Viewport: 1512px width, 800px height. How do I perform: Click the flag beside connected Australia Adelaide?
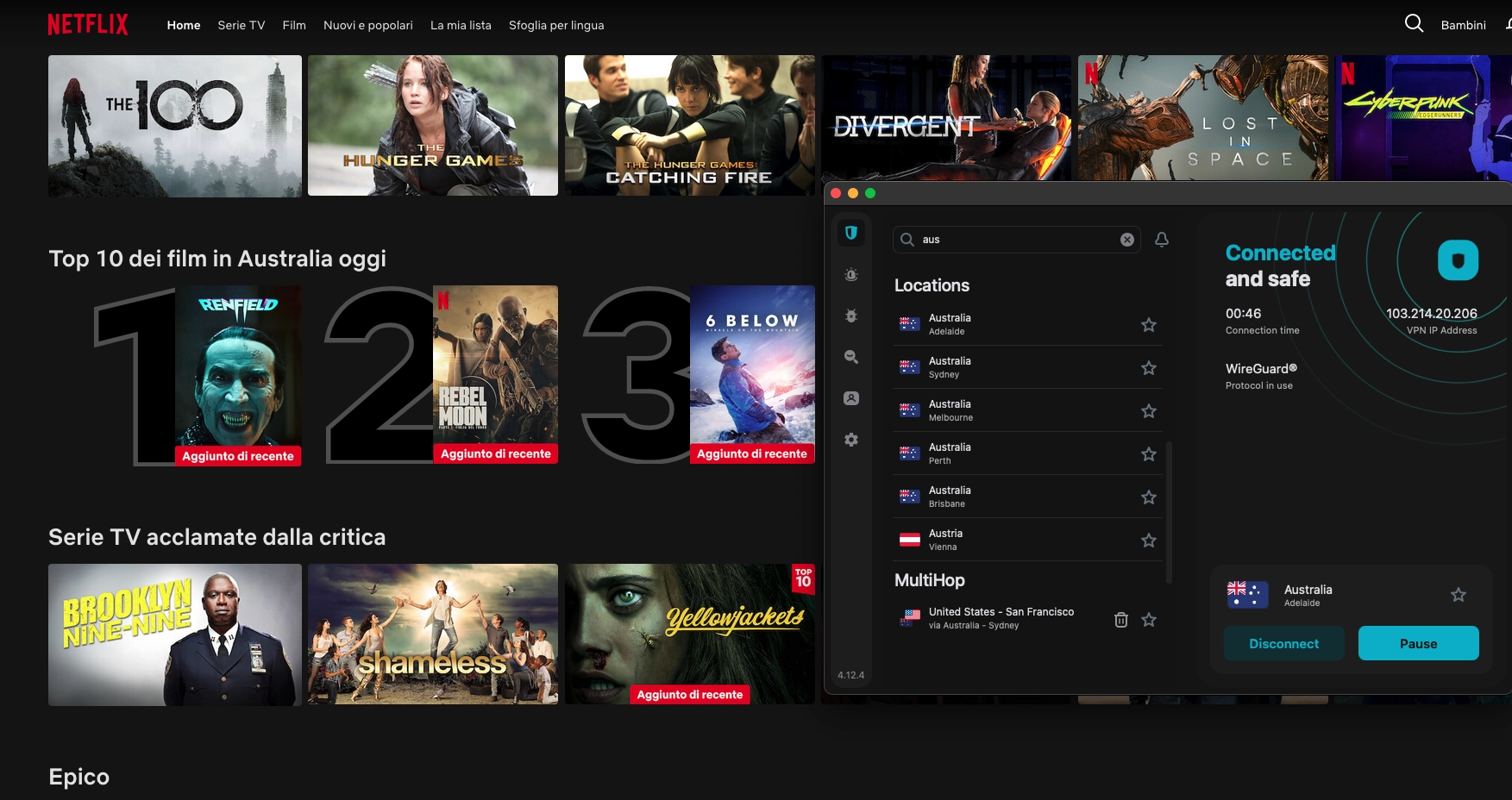pyautogui.click(x=1247, y=594)
